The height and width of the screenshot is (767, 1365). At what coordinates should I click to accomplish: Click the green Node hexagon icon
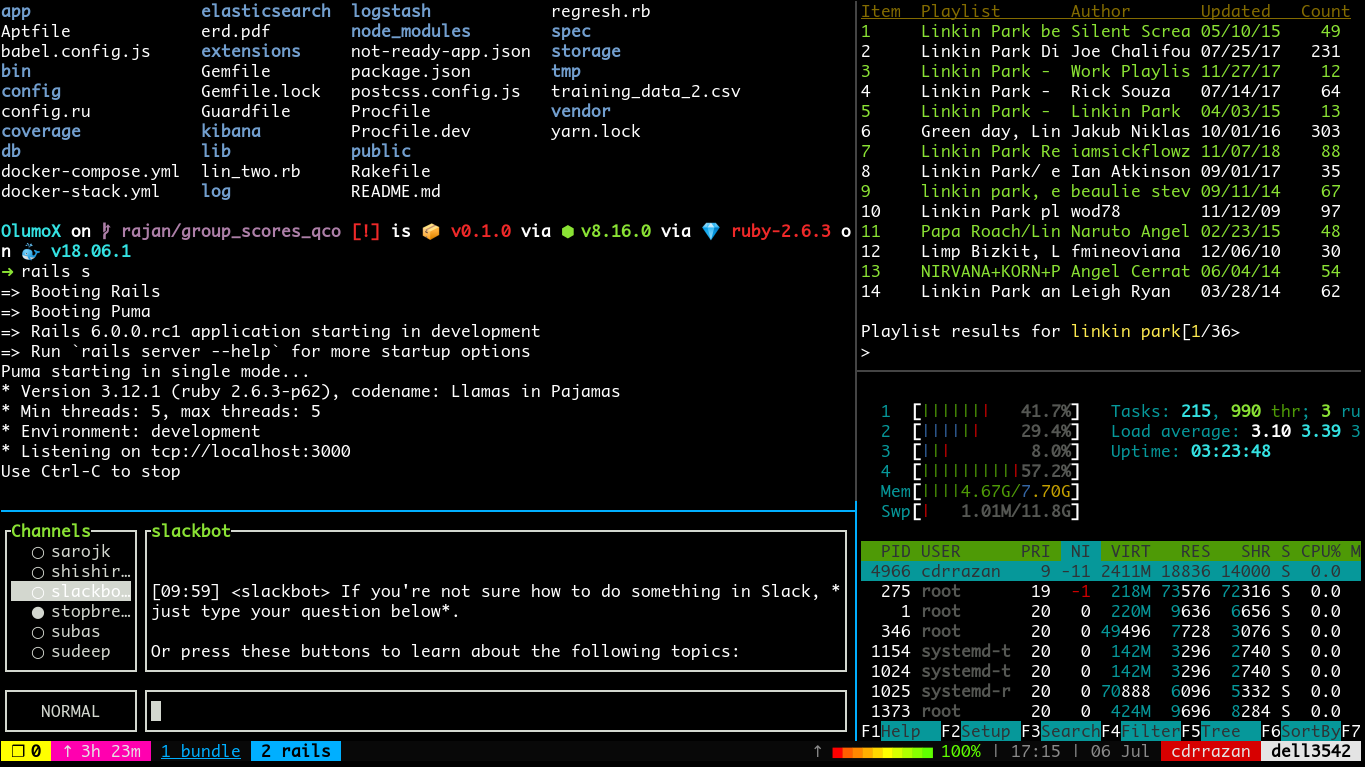pyautogui.click(x=567, y=231)
